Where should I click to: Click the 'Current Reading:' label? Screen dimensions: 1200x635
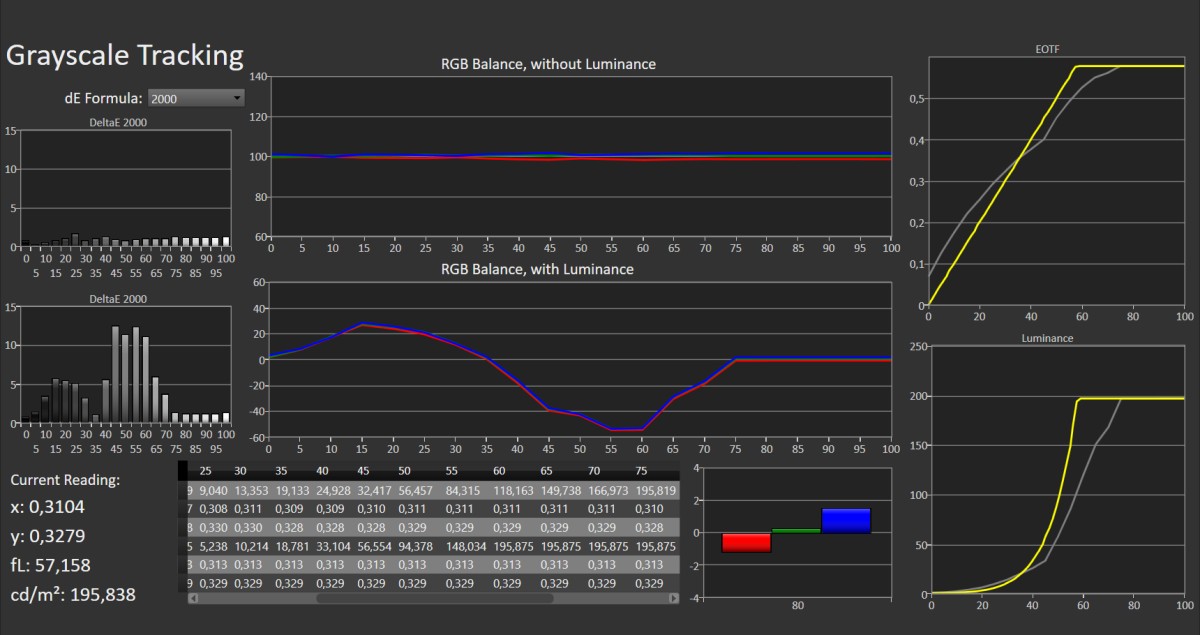pyautogui.click(x=63, y=479)
